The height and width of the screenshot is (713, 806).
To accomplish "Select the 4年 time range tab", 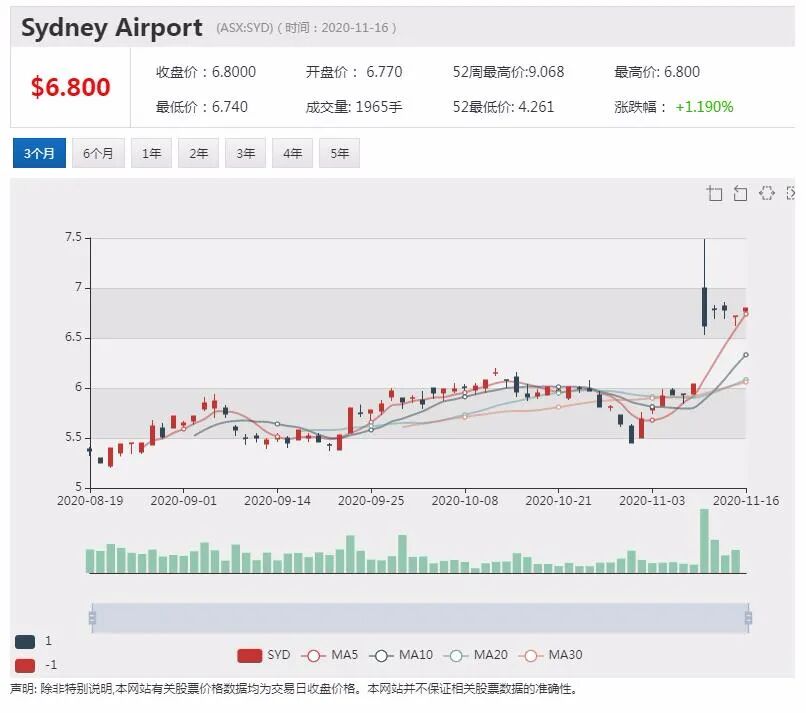I will coord(292,153).
